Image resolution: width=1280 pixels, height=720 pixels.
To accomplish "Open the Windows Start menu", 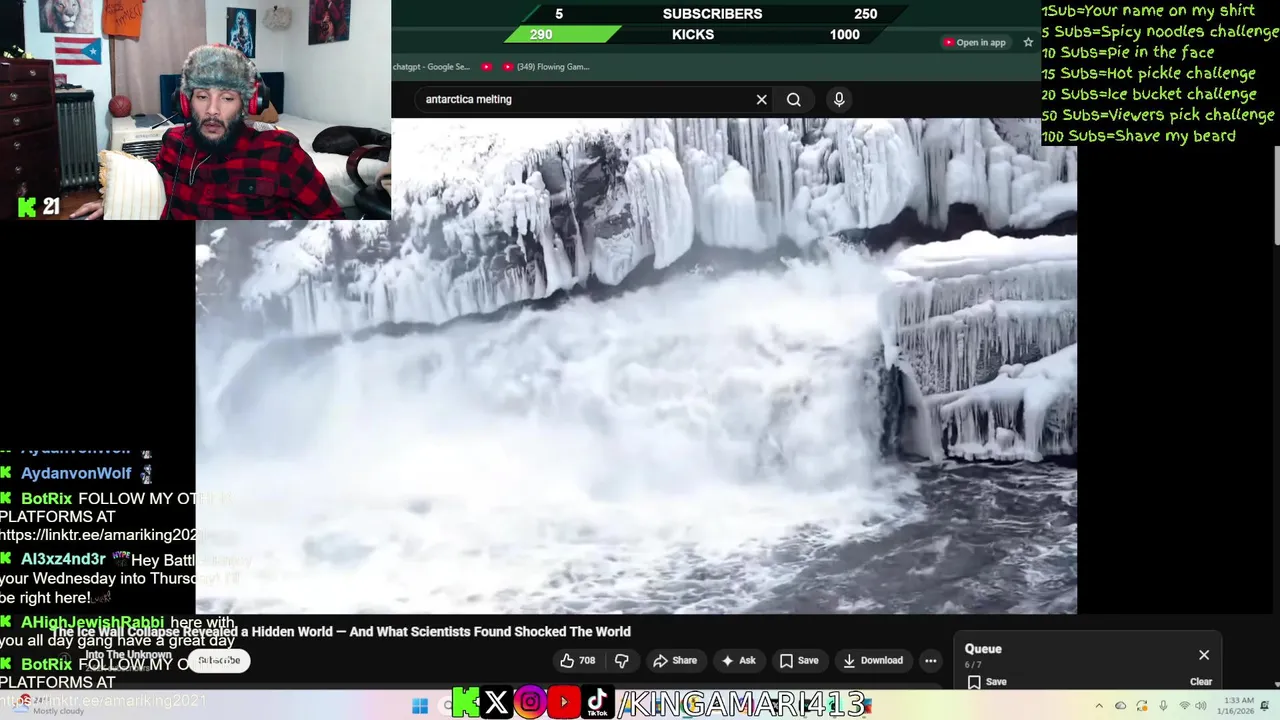I will click(x=420, y=706).
